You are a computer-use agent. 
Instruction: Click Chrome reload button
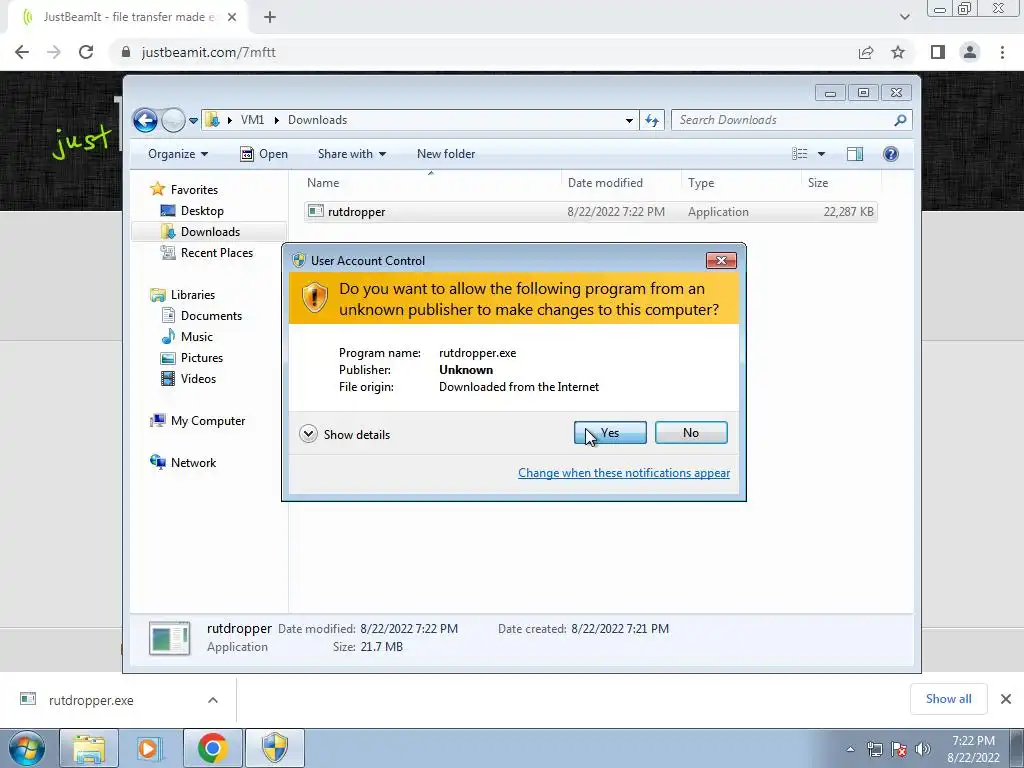(86, 52)
